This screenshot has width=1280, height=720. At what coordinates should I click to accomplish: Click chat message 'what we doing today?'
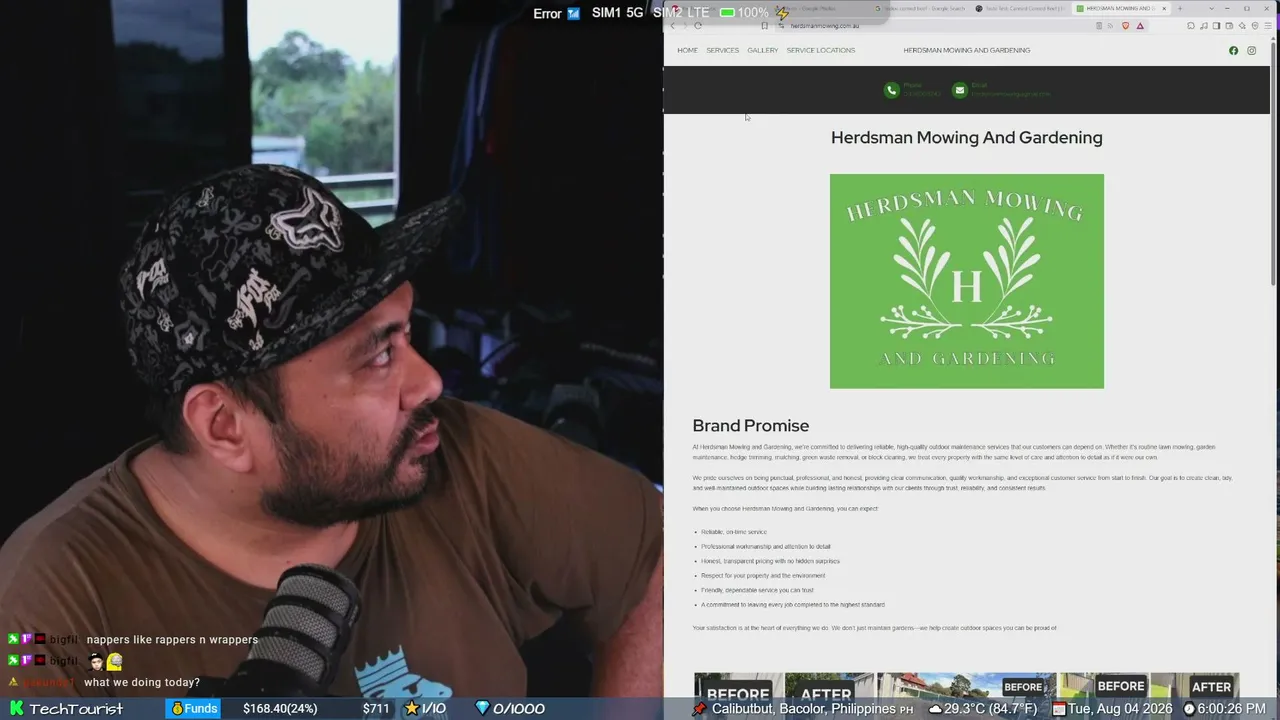pos(142,683)
